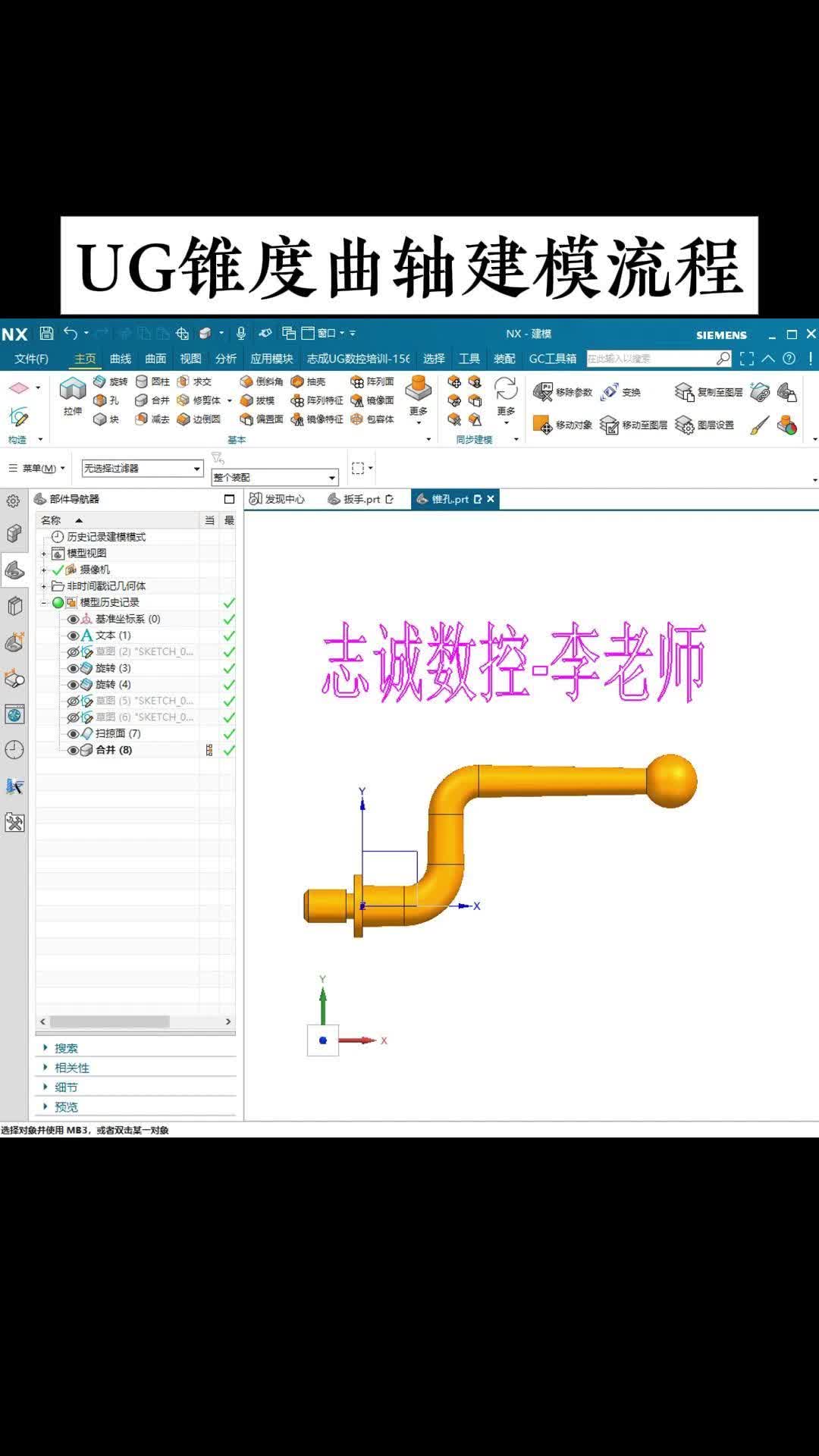Select the Transform (变换) tool
Screen dimensions: 819x1456
(621, 392)
